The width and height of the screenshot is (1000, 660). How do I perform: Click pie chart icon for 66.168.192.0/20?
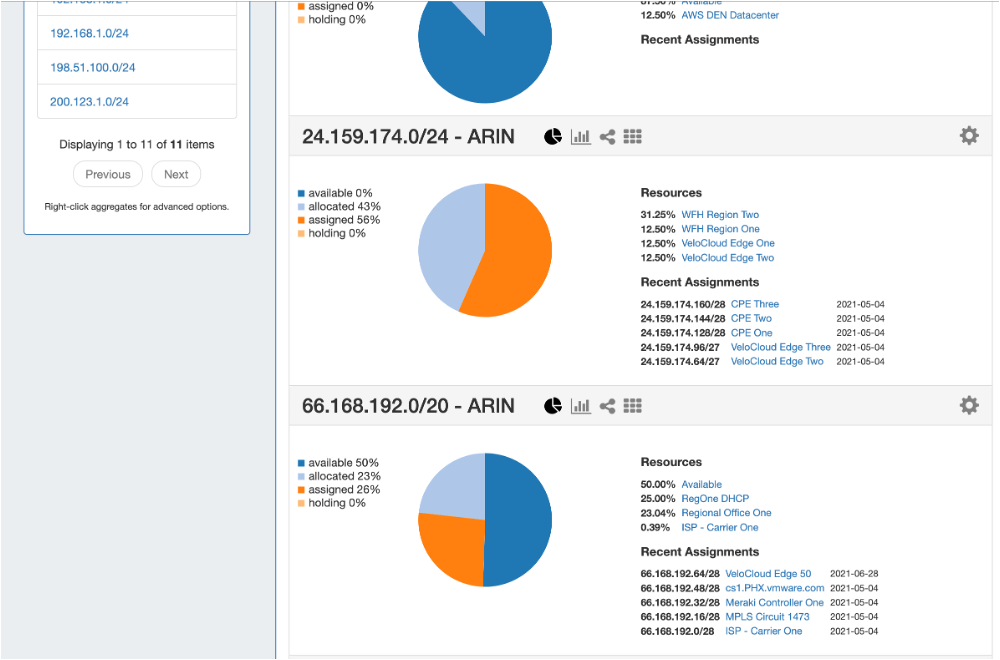(x=553, y=406)
